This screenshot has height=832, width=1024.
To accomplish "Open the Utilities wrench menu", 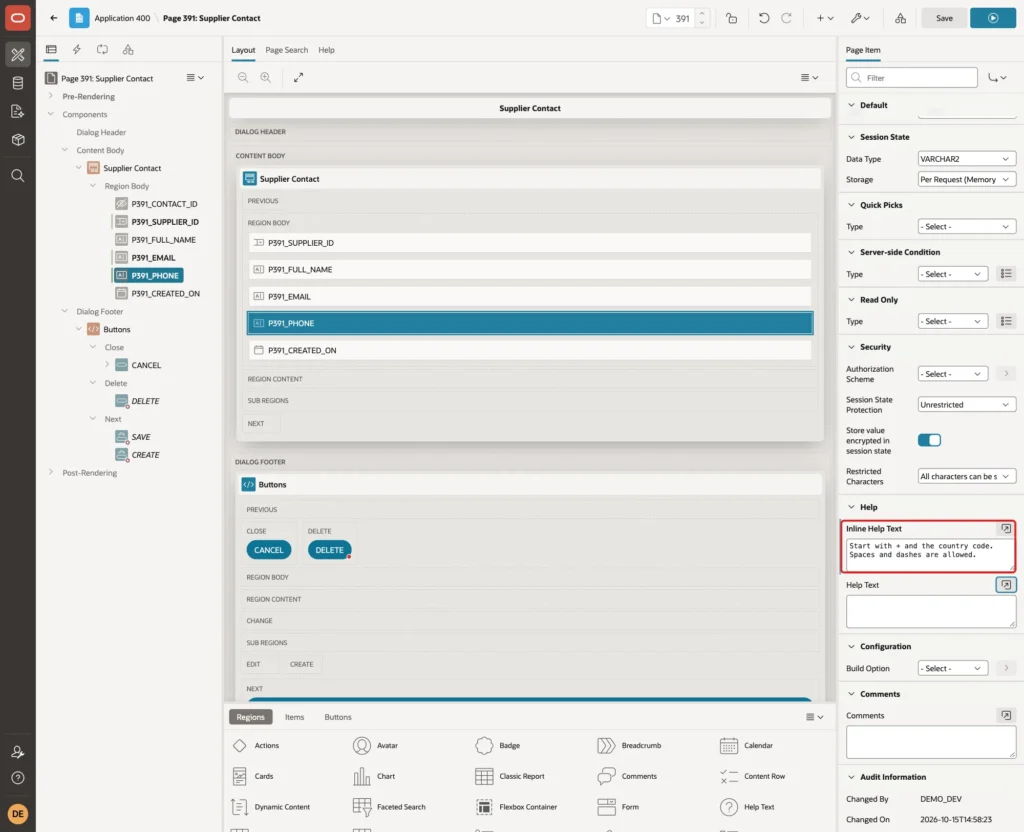I will [860, 18].
